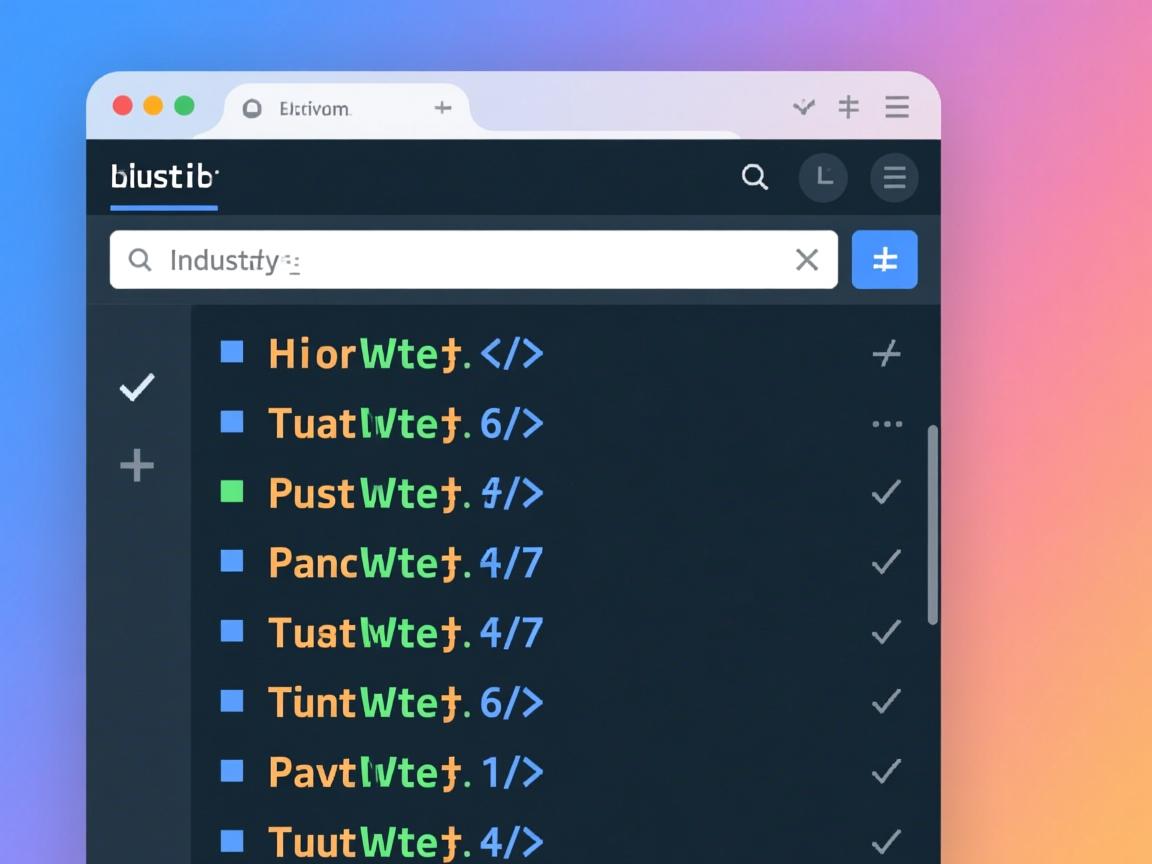Toggle the green square beside PustWtet
The image size is (1152, 864).
click(232, 491)
